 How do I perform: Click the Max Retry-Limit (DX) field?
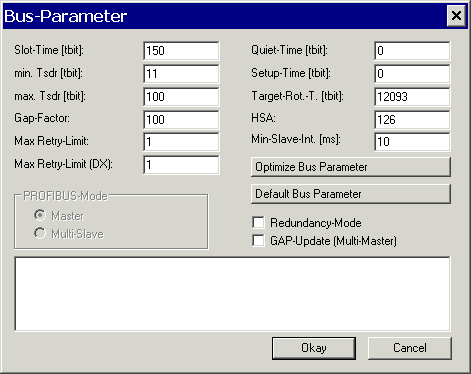181,165
